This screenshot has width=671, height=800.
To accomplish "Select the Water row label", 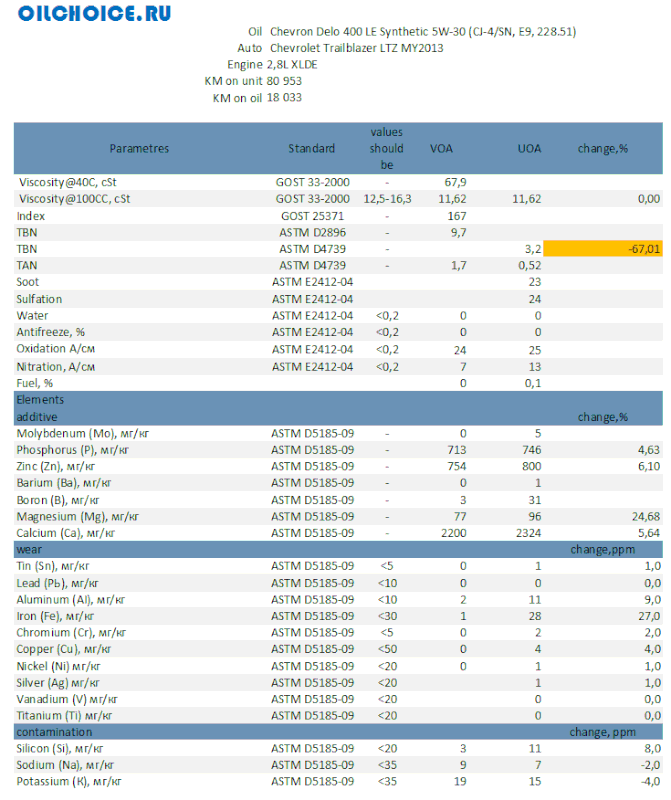I will (32, 316).
